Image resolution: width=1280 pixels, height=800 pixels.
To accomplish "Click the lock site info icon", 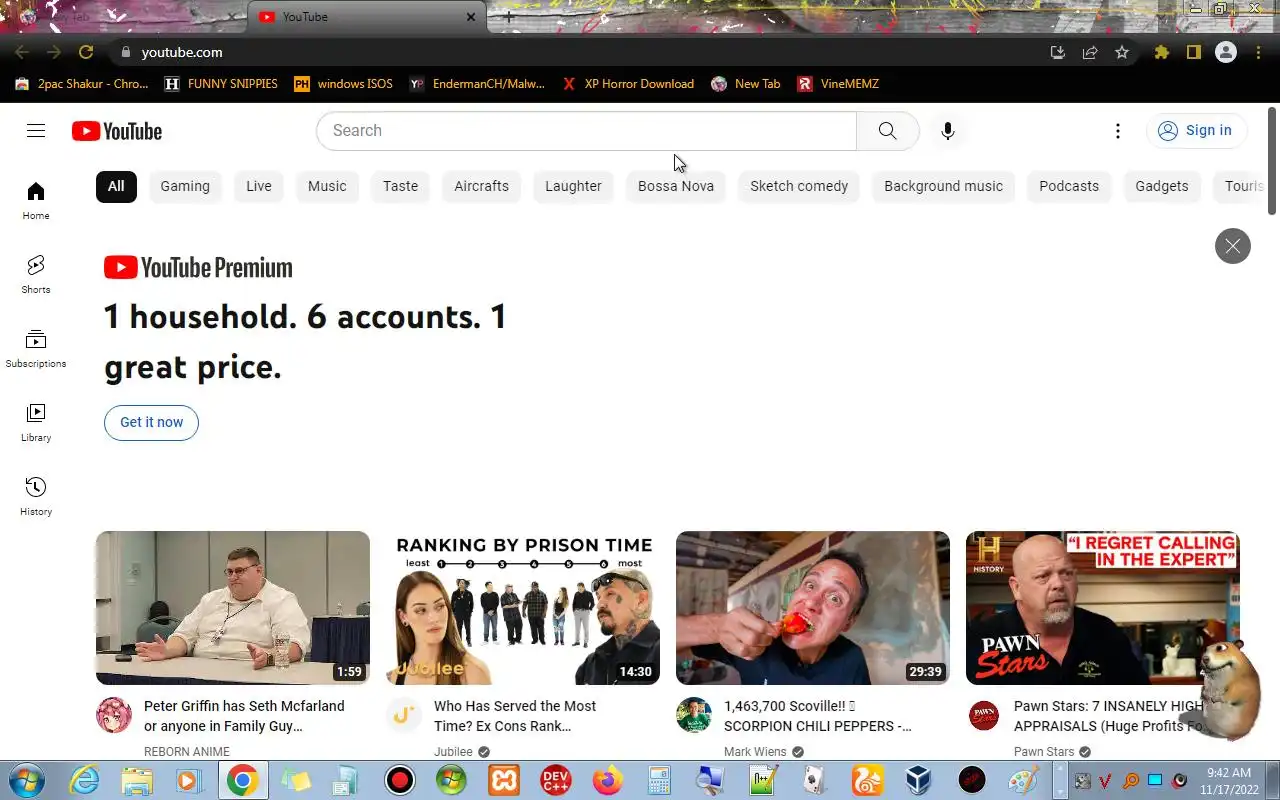I will [x=125, y=52].
